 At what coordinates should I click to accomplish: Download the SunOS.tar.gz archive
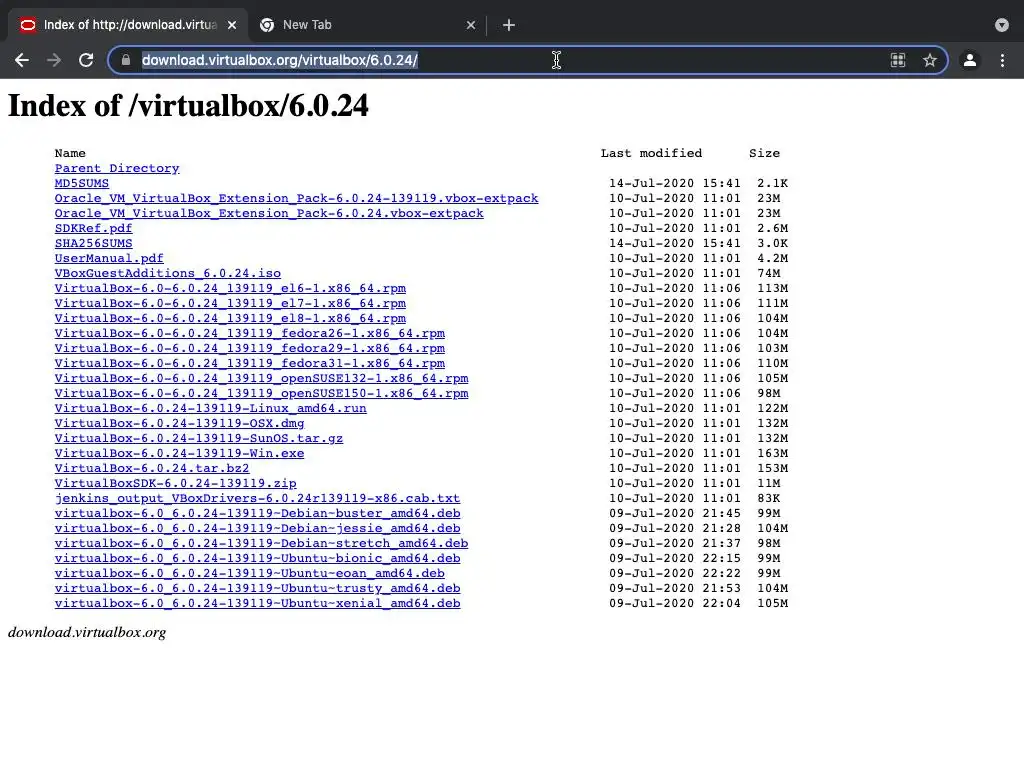coord(199,439)
